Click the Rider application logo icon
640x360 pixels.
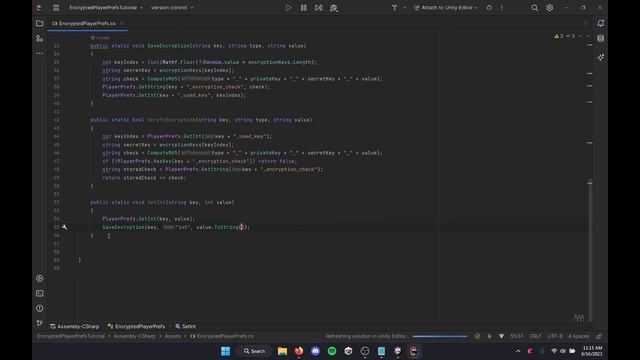pos(39,8)
